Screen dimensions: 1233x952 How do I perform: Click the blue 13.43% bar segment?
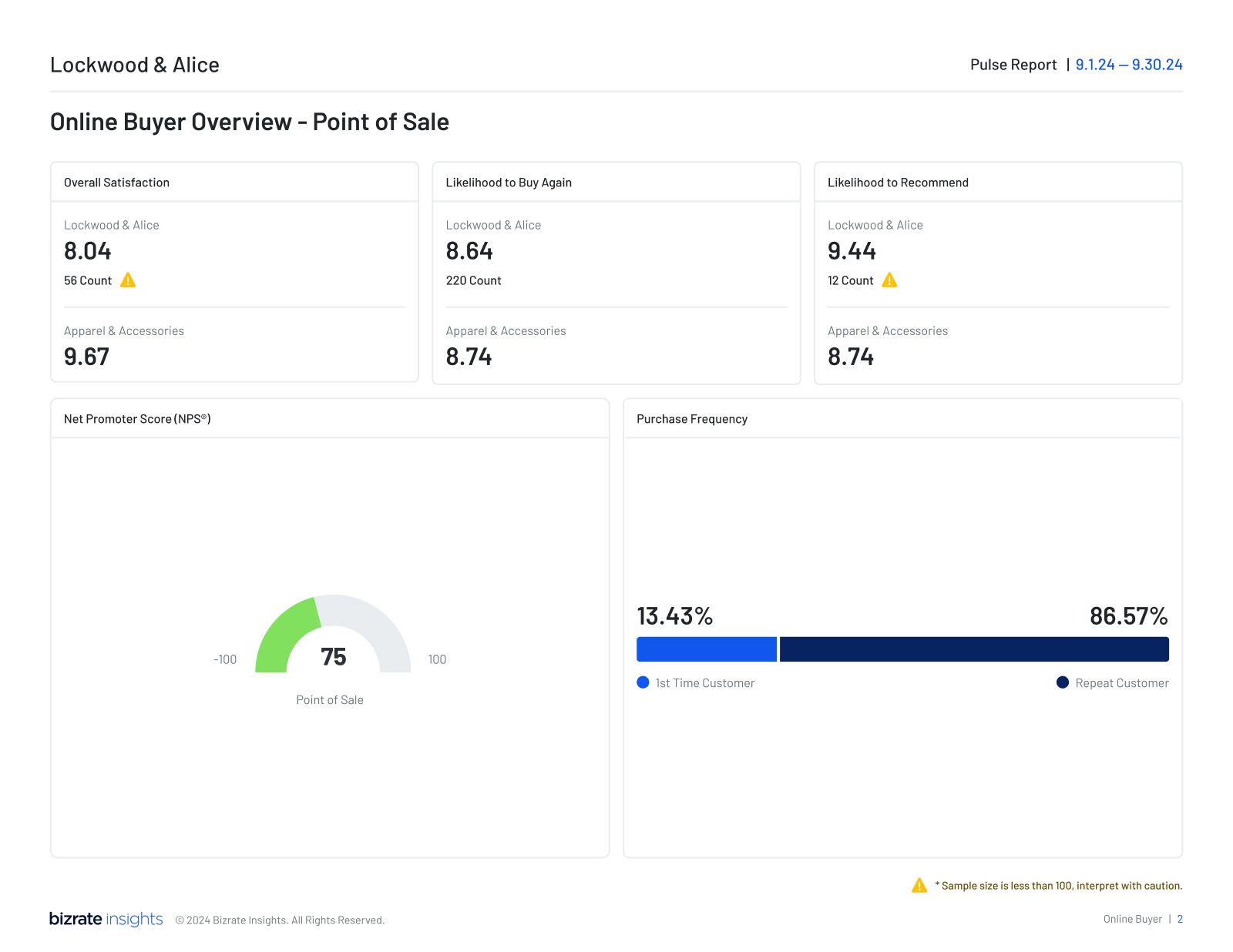click(x=705, y=649)
